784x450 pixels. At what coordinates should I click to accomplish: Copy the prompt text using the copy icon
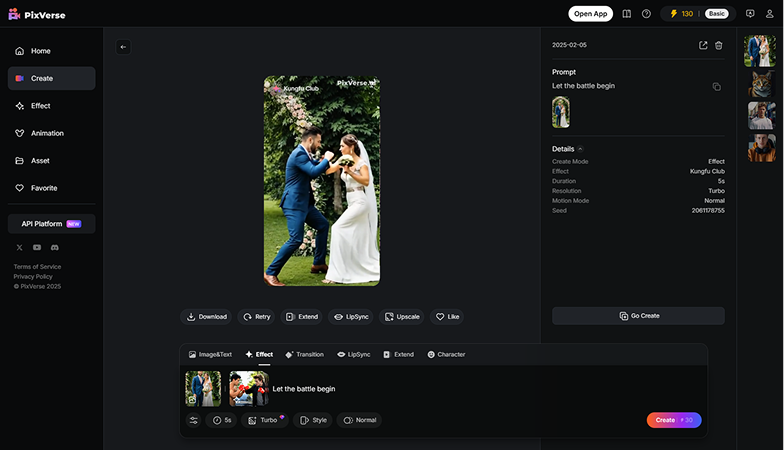[716, 87]
